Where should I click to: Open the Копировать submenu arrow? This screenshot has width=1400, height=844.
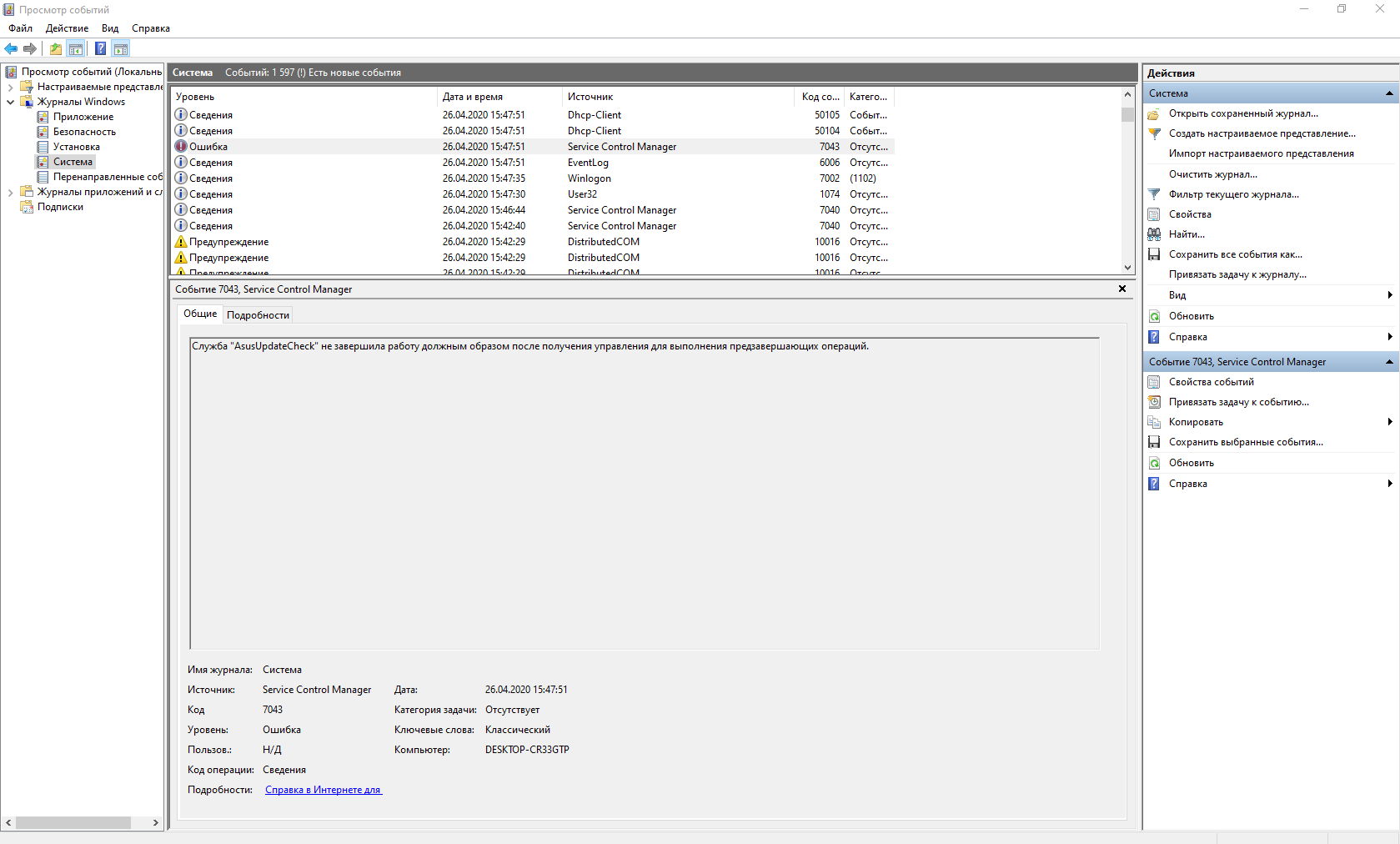tap(1390, 422)
